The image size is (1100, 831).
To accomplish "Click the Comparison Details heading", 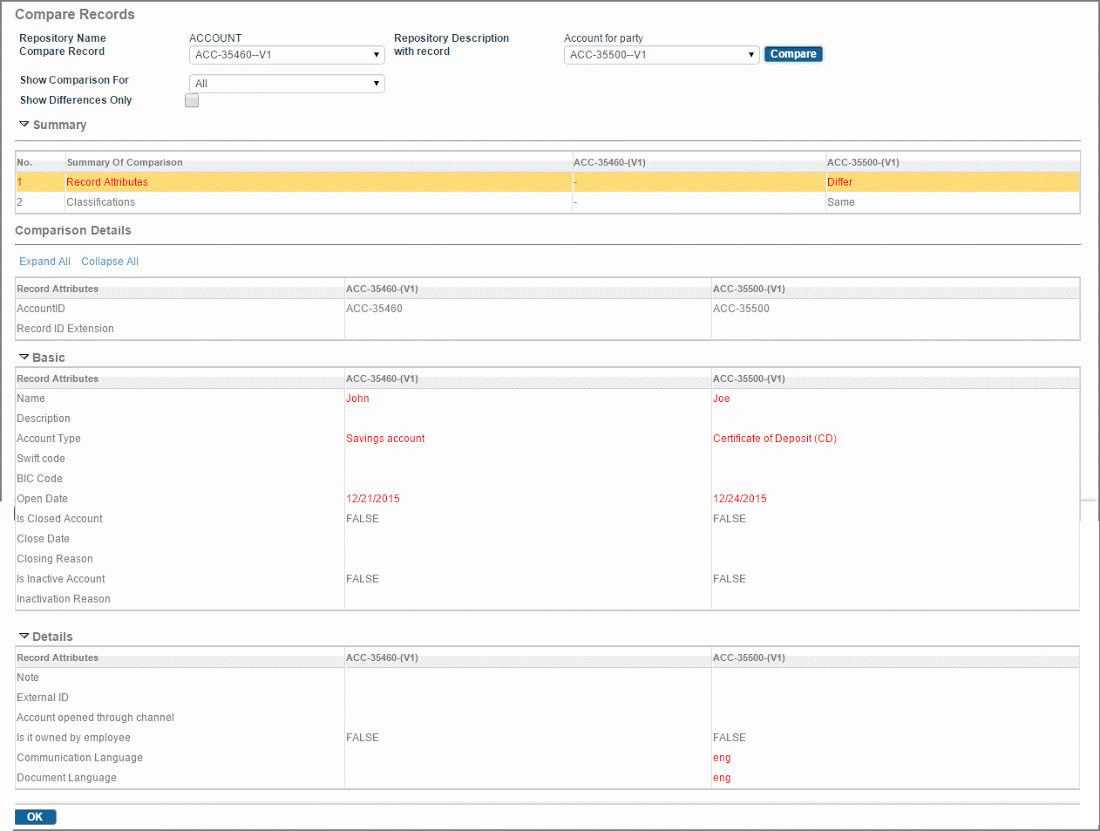I will [73, 231].
